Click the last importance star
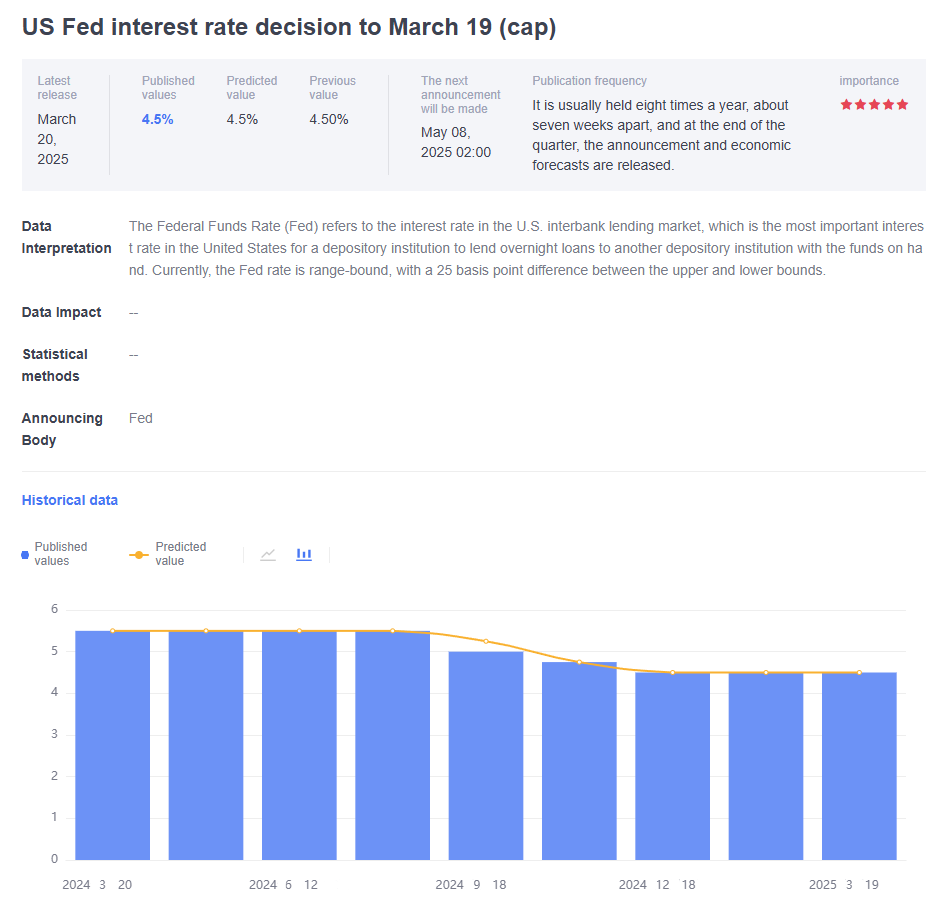The height and width of the screenshot is (898, 950). (x=903, y=104)
